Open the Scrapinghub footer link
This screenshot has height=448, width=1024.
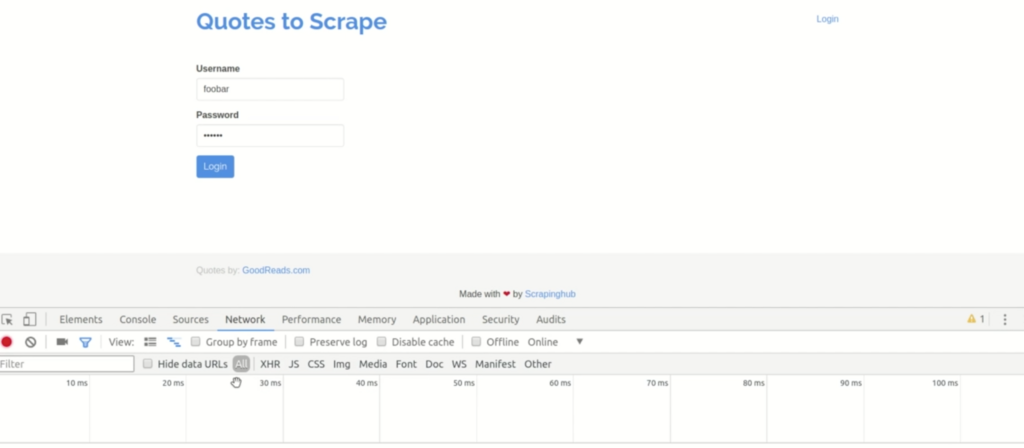click(x=550, y=295)
